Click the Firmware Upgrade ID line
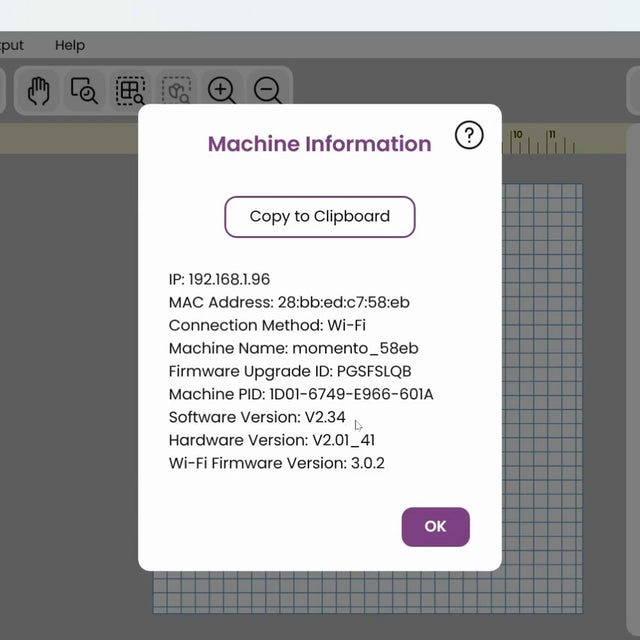Image resolution: width=640 pixels, height=640 pixels. (x=290, y=371)
